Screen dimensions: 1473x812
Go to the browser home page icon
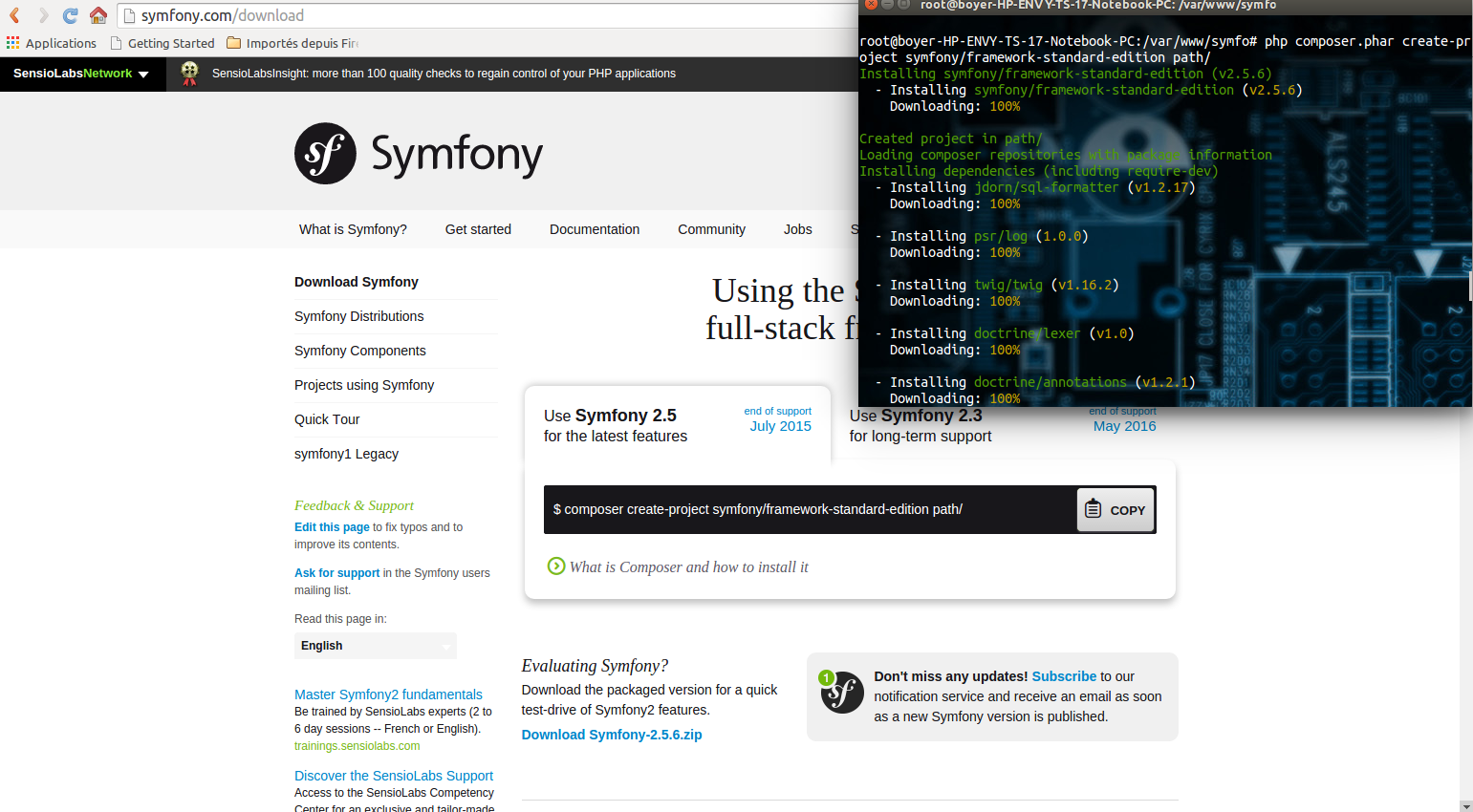pyautogui.click(x=97, y=15)
